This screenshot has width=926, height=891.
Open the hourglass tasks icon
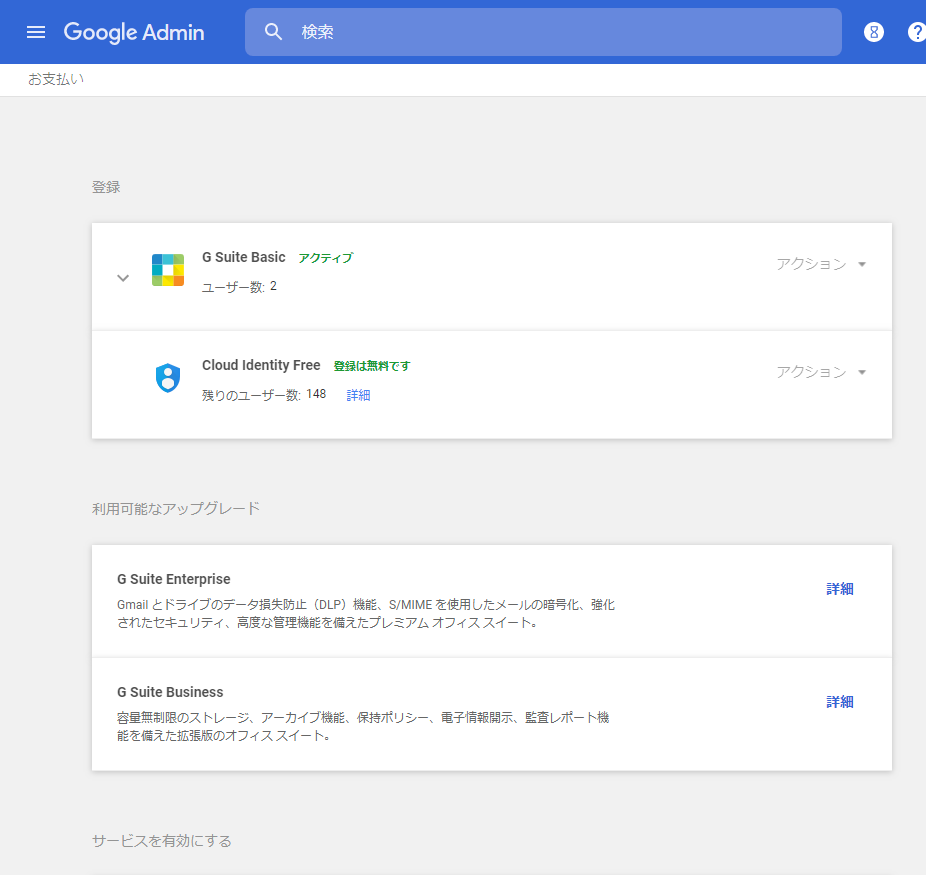(874, 32)
